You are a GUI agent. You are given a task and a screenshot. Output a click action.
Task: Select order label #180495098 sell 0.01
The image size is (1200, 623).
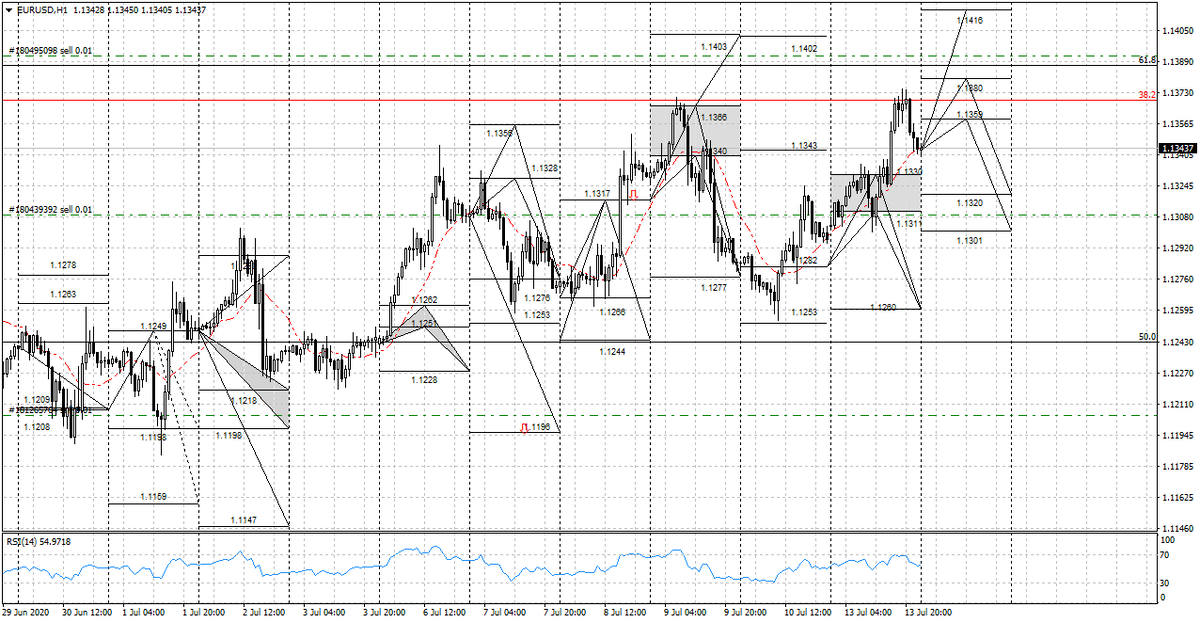coord(49,49)
